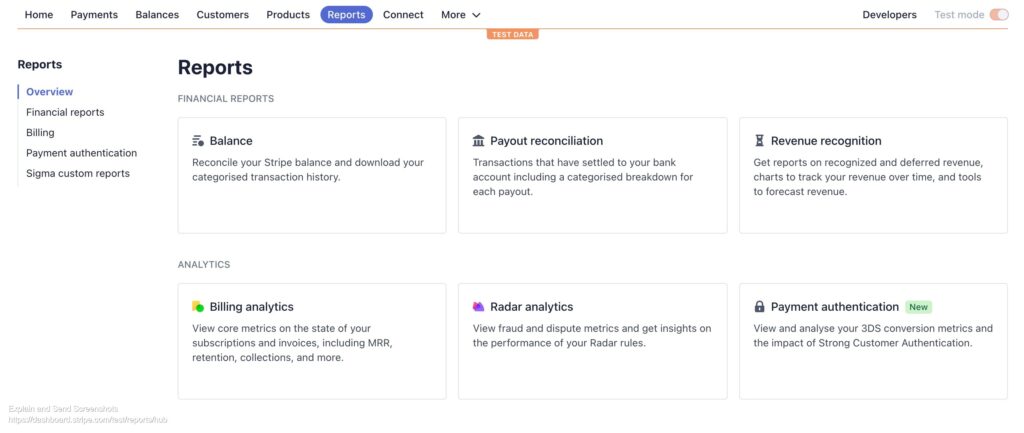Go to the Home tab
The width and height of the screenshot is (1024, 433).
point(39,14)
